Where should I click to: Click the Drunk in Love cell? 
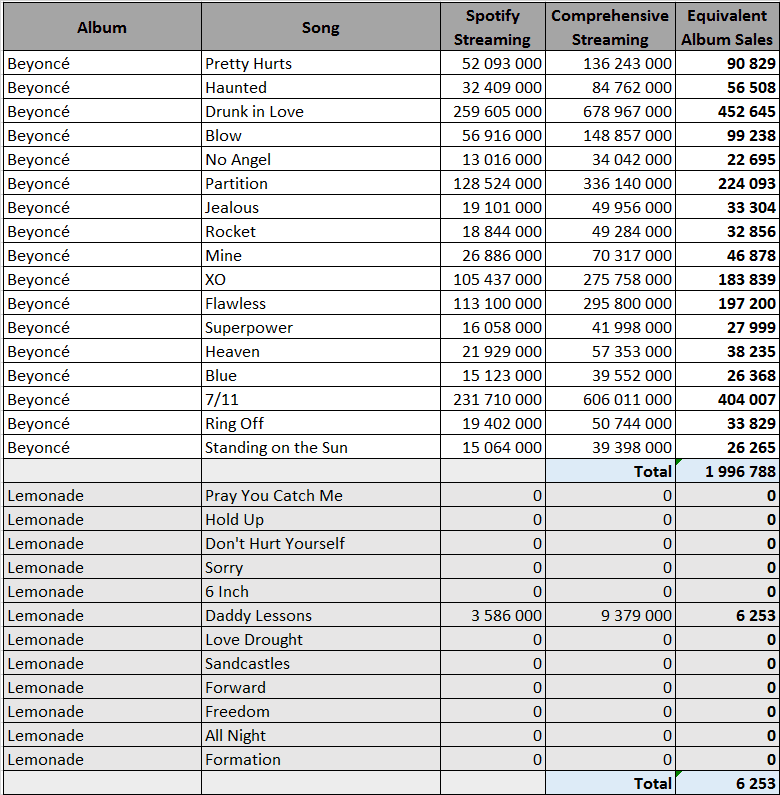(x=321, y=111)
